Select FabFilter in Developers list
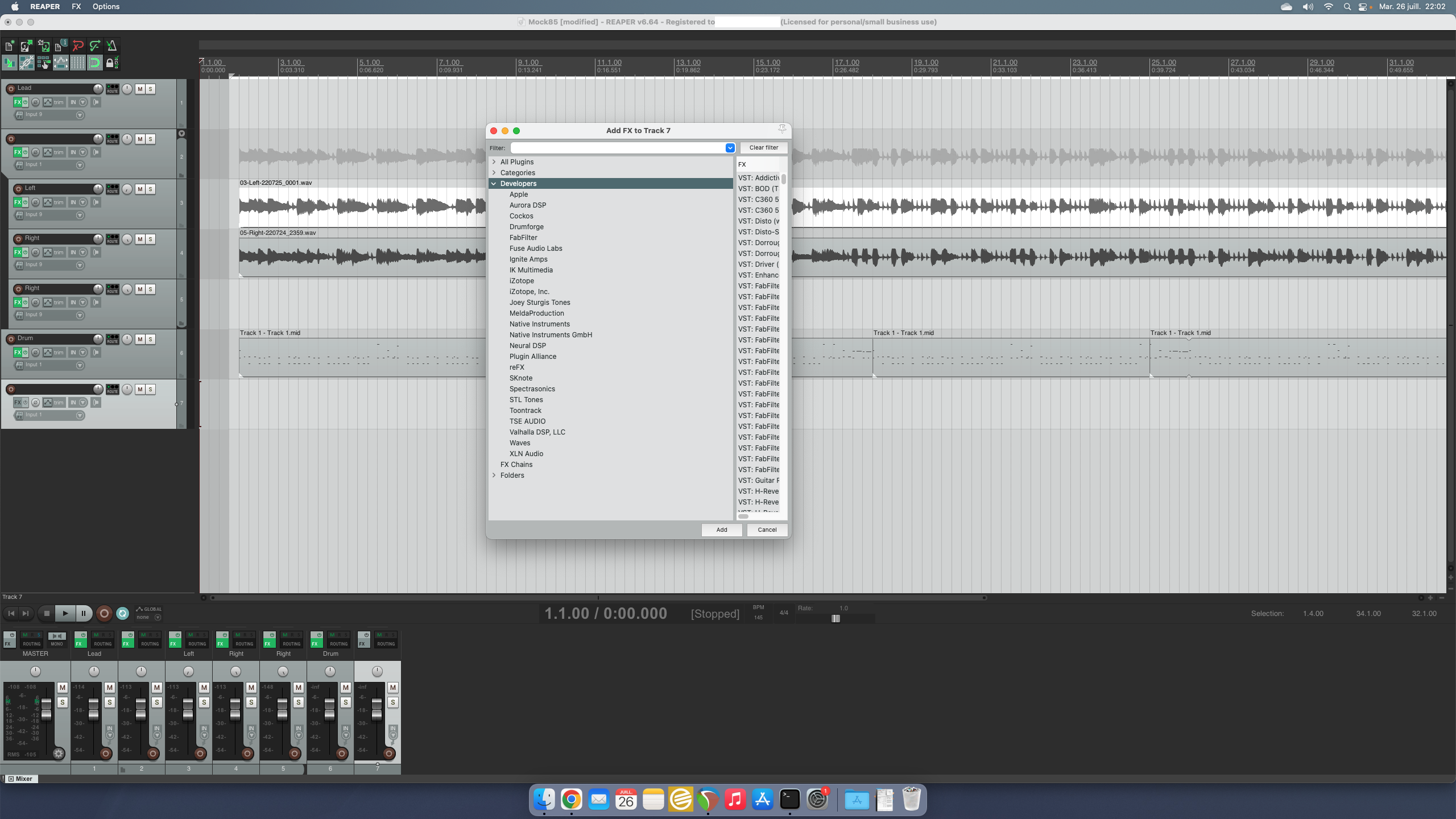 click(523, 238)
